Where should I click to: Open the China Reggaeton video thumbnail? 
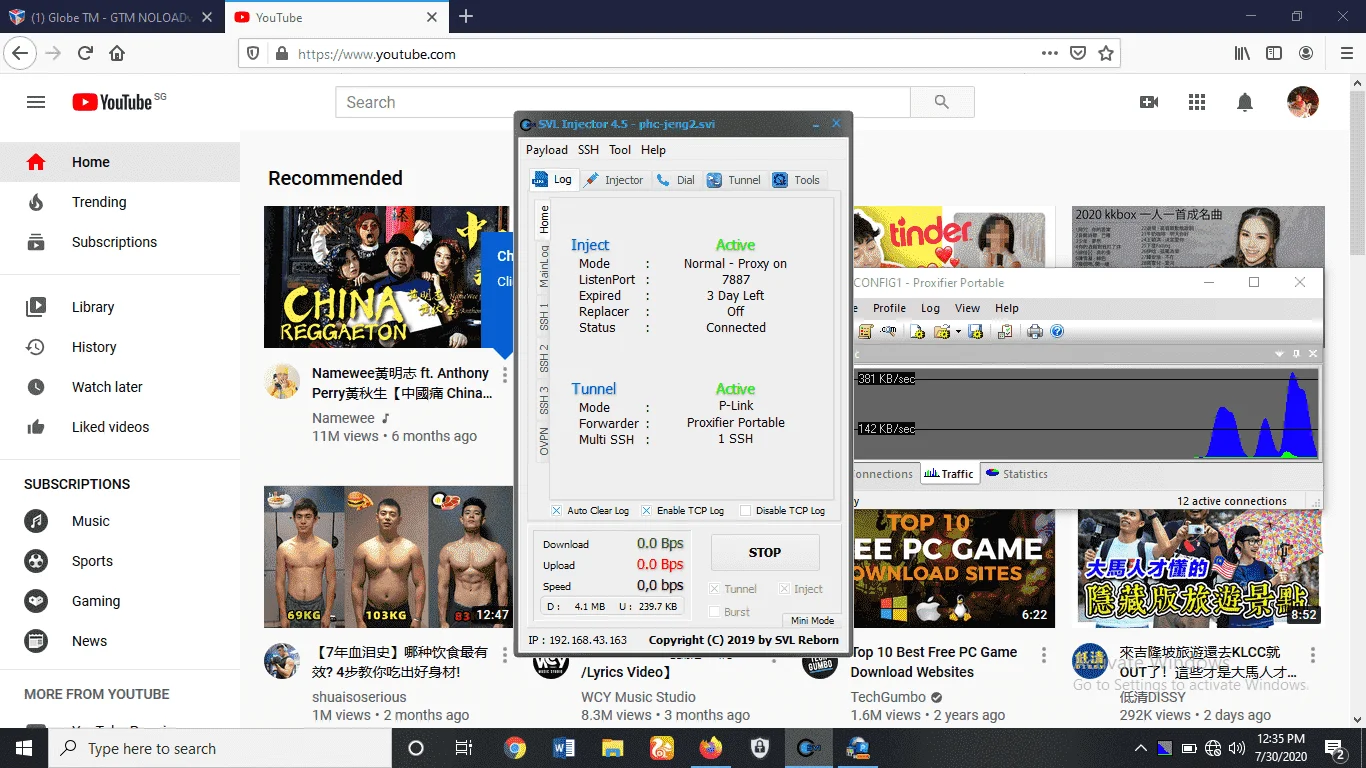pyautogui.click(x=387, y=277)
